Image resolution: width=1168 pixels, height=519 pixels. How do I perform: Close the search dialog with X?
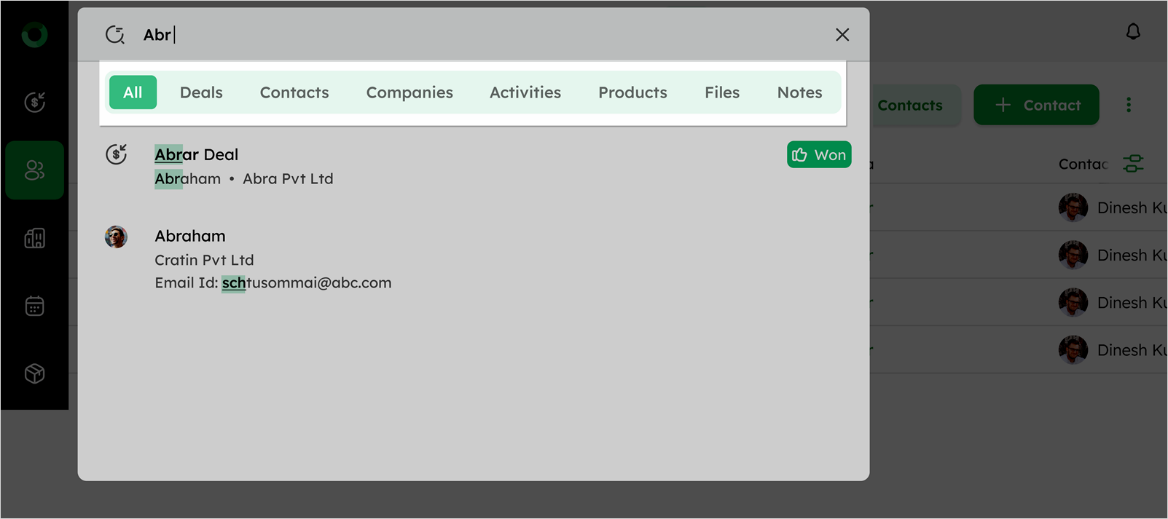pyautogui.click(x=842, y=35)
